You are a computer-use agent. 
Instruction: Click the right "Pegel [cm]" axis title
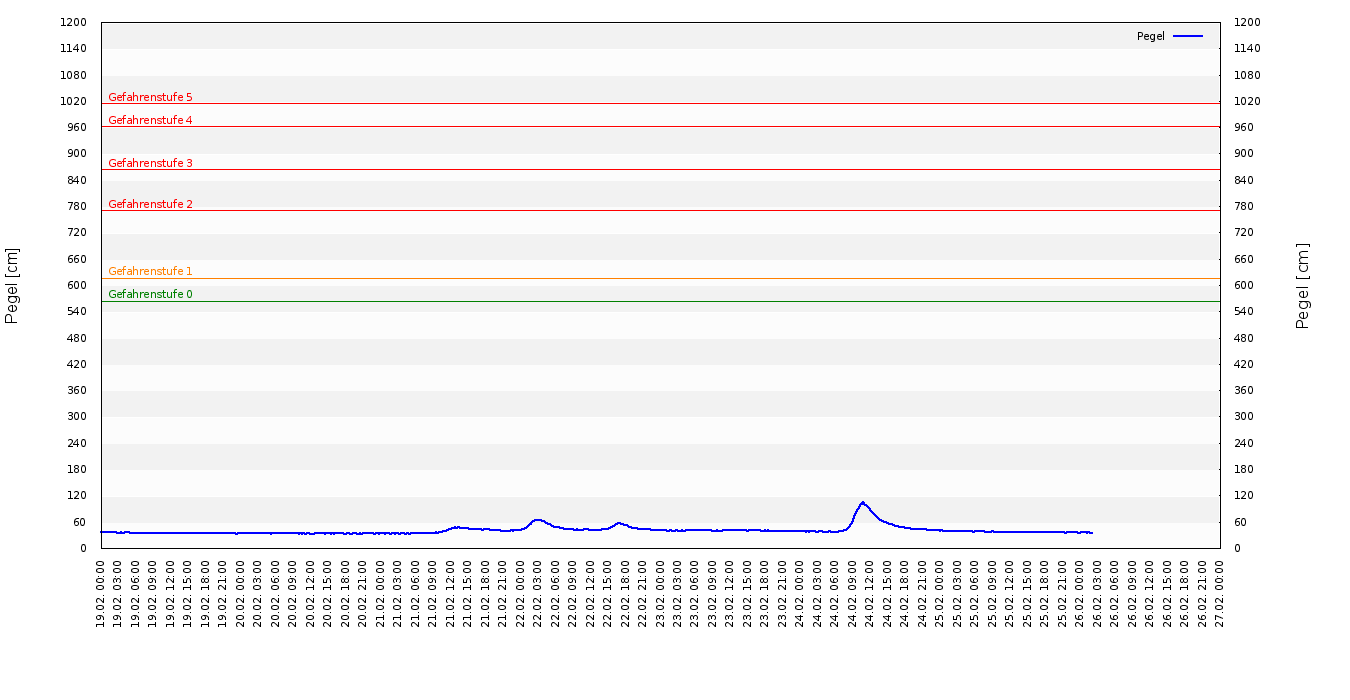click(x=1302, y=285)
